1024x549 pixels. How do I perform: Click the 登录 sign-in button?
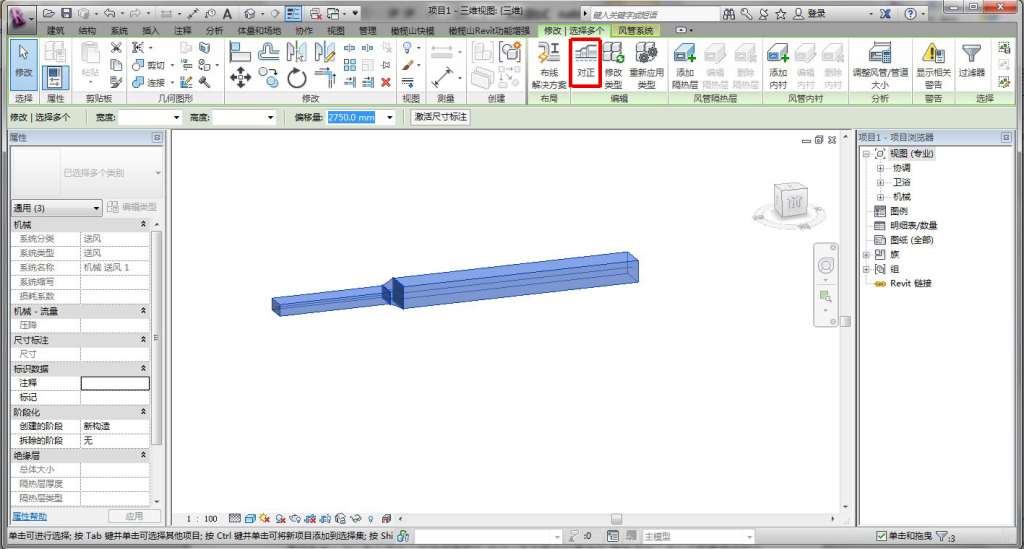(810, 13)
